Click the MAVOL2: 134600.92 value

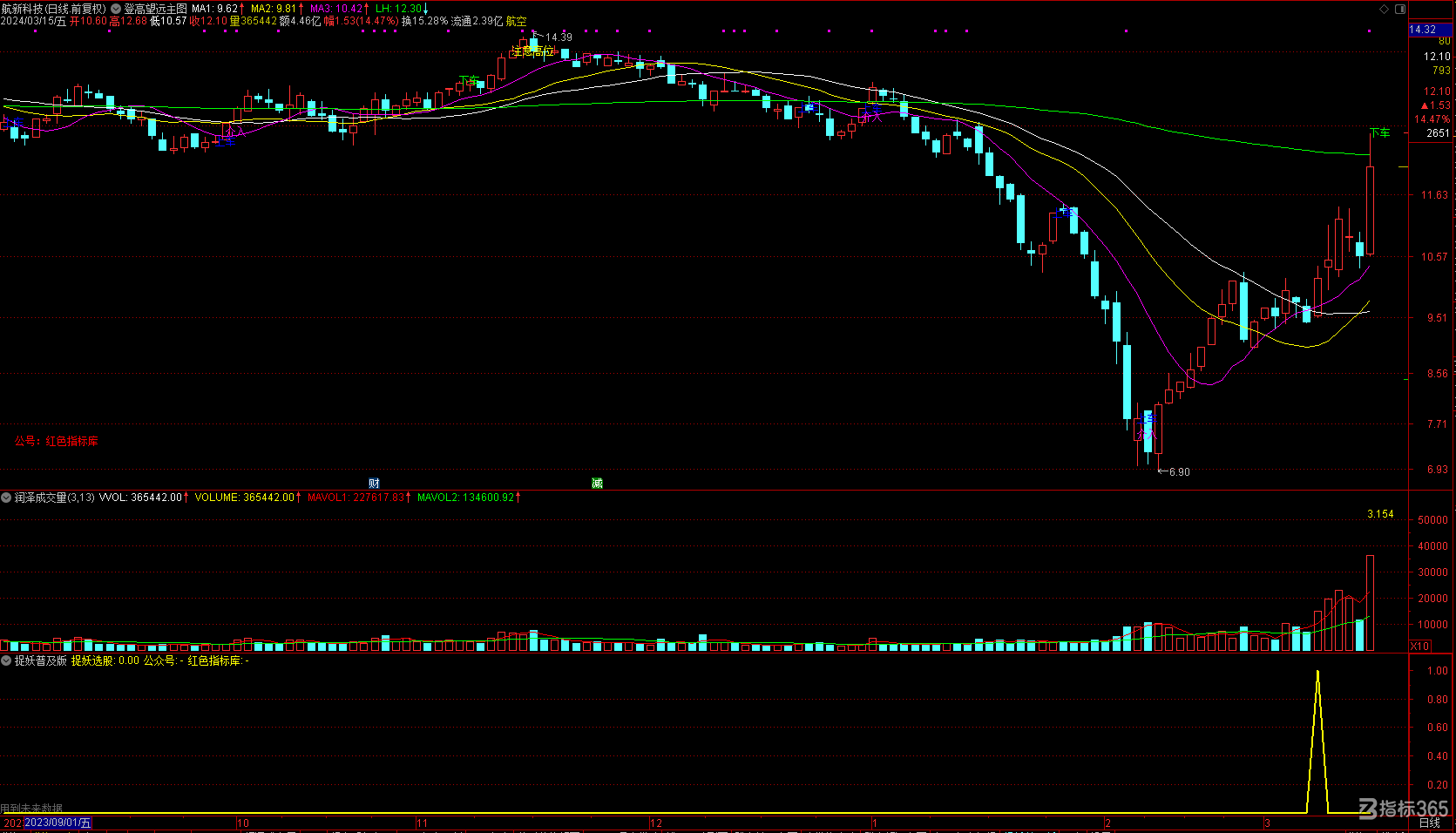pyautogui.click(x=466, y=498)
